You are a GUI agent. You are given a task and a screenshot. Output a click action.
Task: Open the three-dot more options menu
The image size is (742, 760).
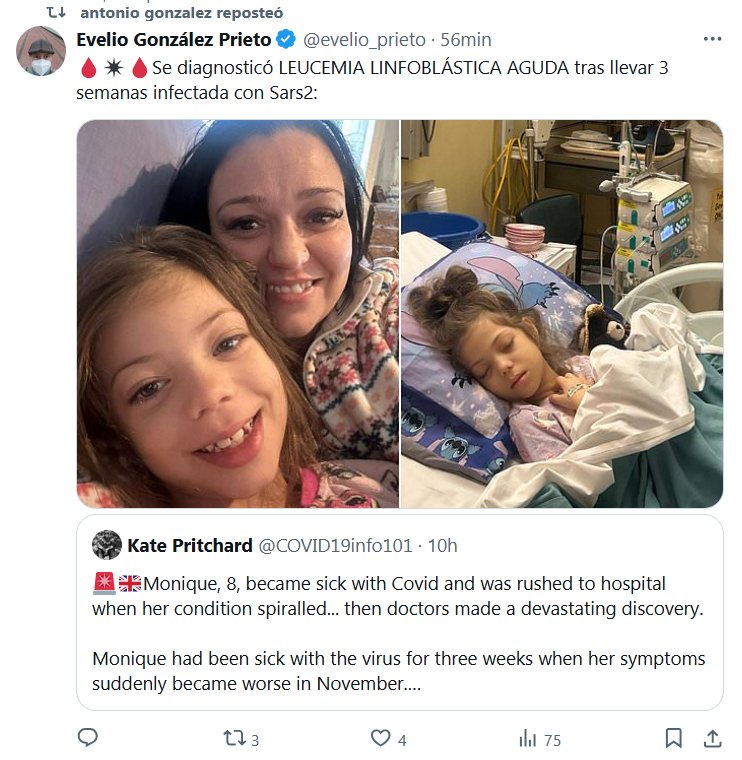pyautogui.click(x=712, y=40)
